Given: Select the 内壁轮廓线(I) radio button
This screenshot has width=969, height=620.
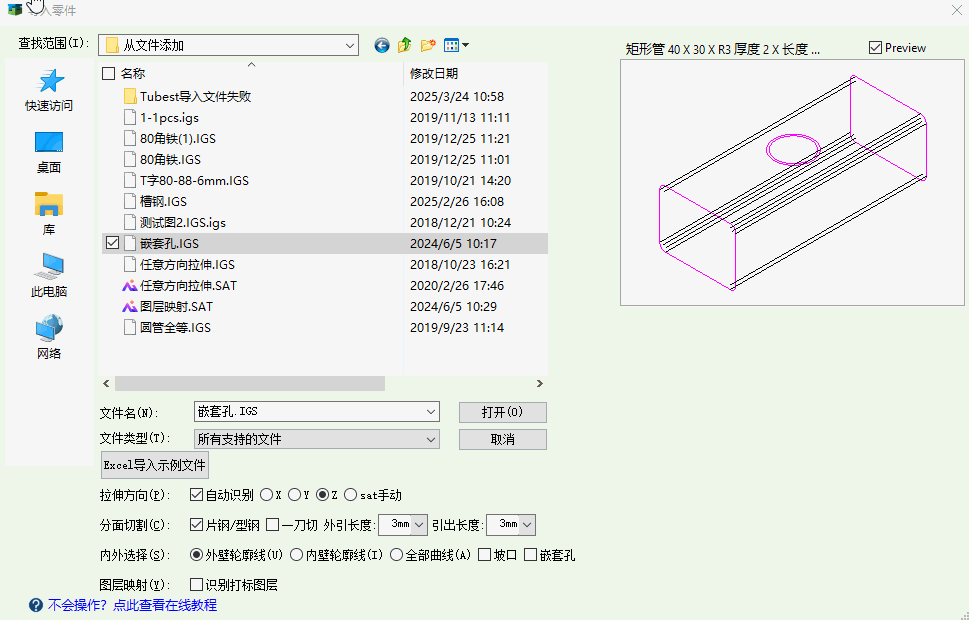Looking at the screenshot, I should pyautogui.click(x=296, y=555).
